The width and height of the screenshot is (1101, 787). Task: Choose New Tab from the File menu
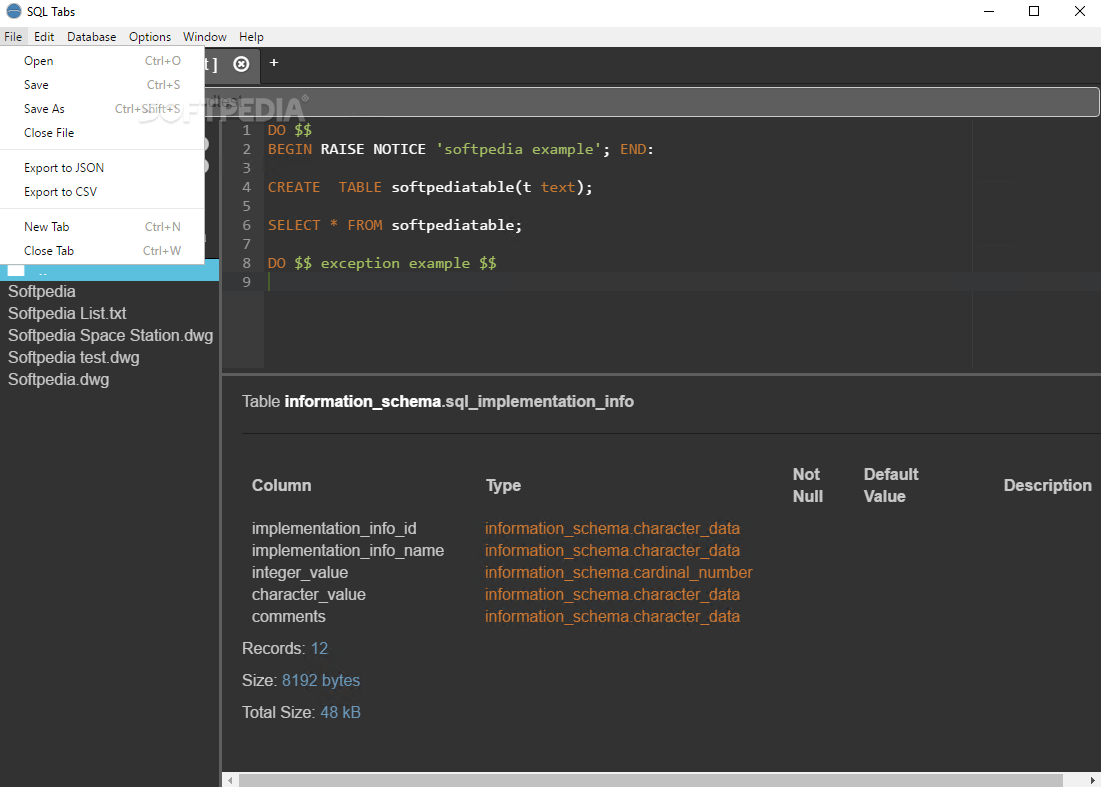[x=103, y=227]
